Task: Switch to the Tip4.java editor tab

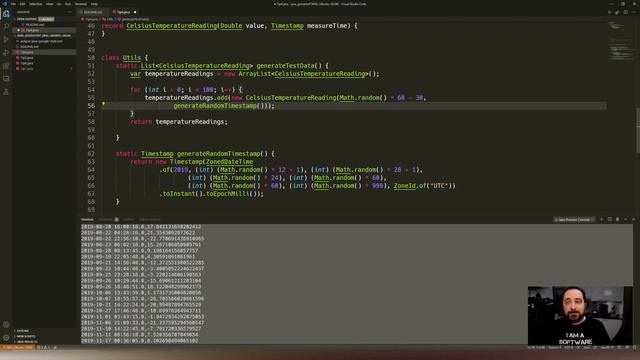Action: point(123,12)
